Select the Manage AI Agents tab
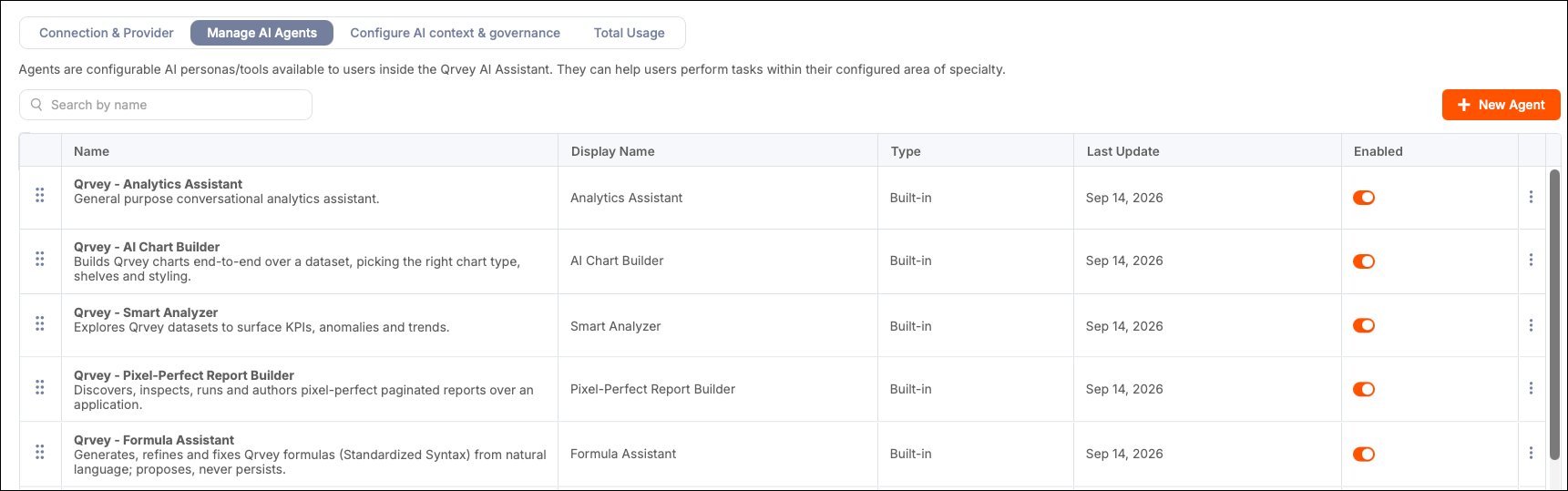 click(x=261, y=33)
